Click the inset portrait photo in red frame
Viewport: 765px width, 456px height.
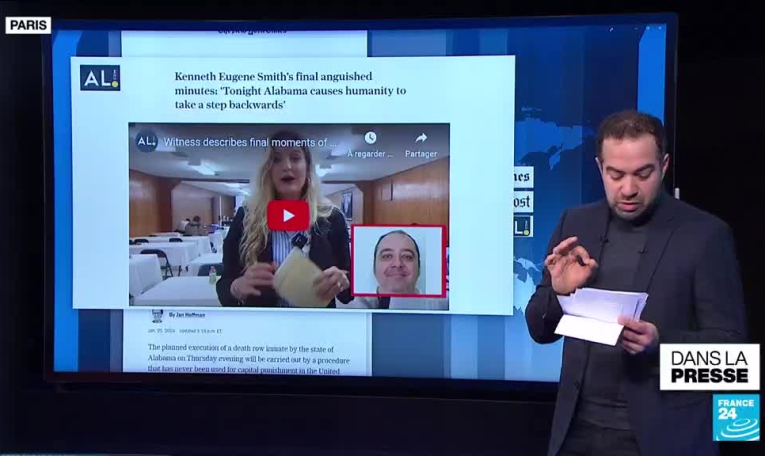[398, 260]
